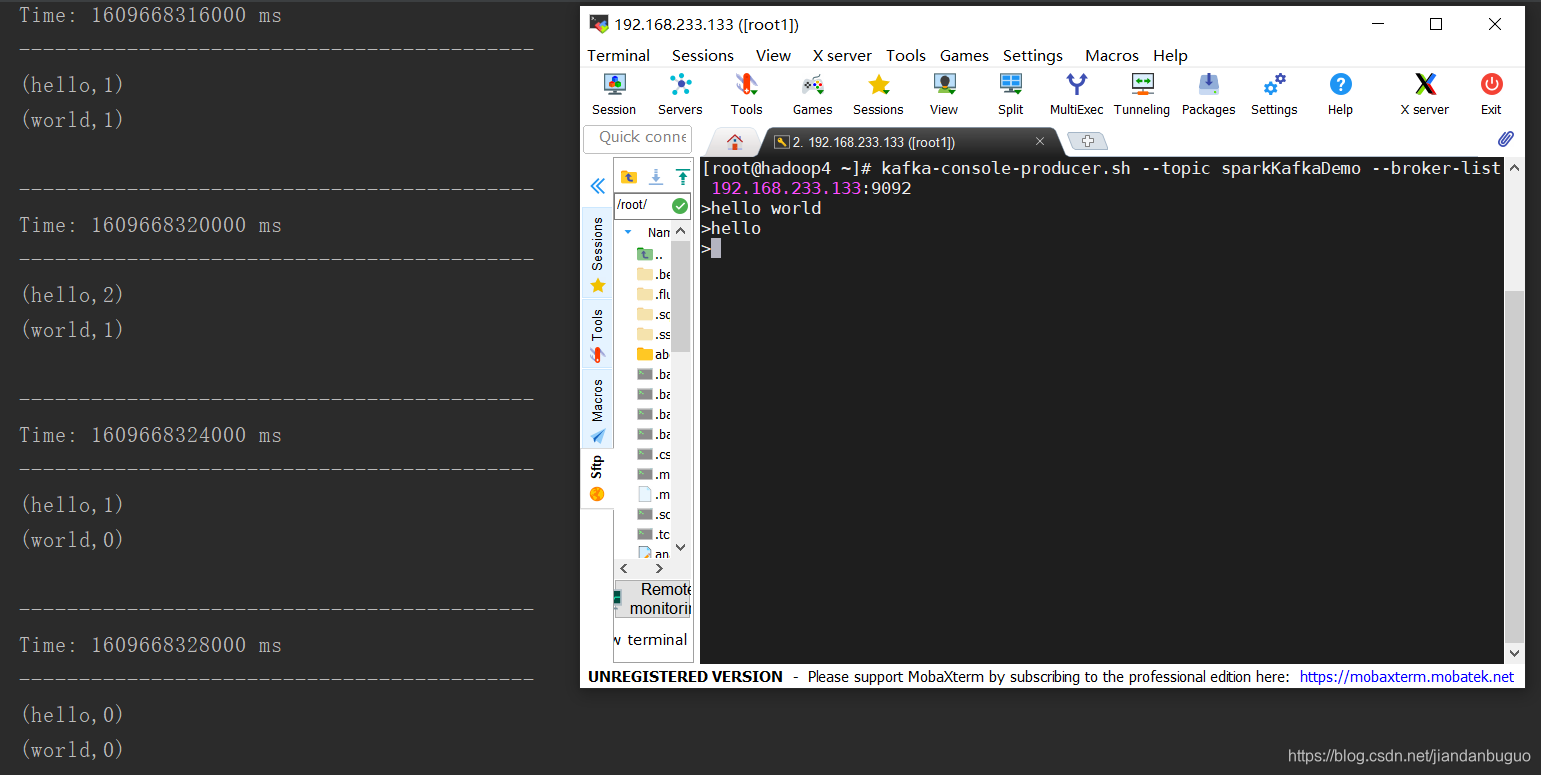
Task: Download selected files in SFTP panel
Action: pos(656,177)
